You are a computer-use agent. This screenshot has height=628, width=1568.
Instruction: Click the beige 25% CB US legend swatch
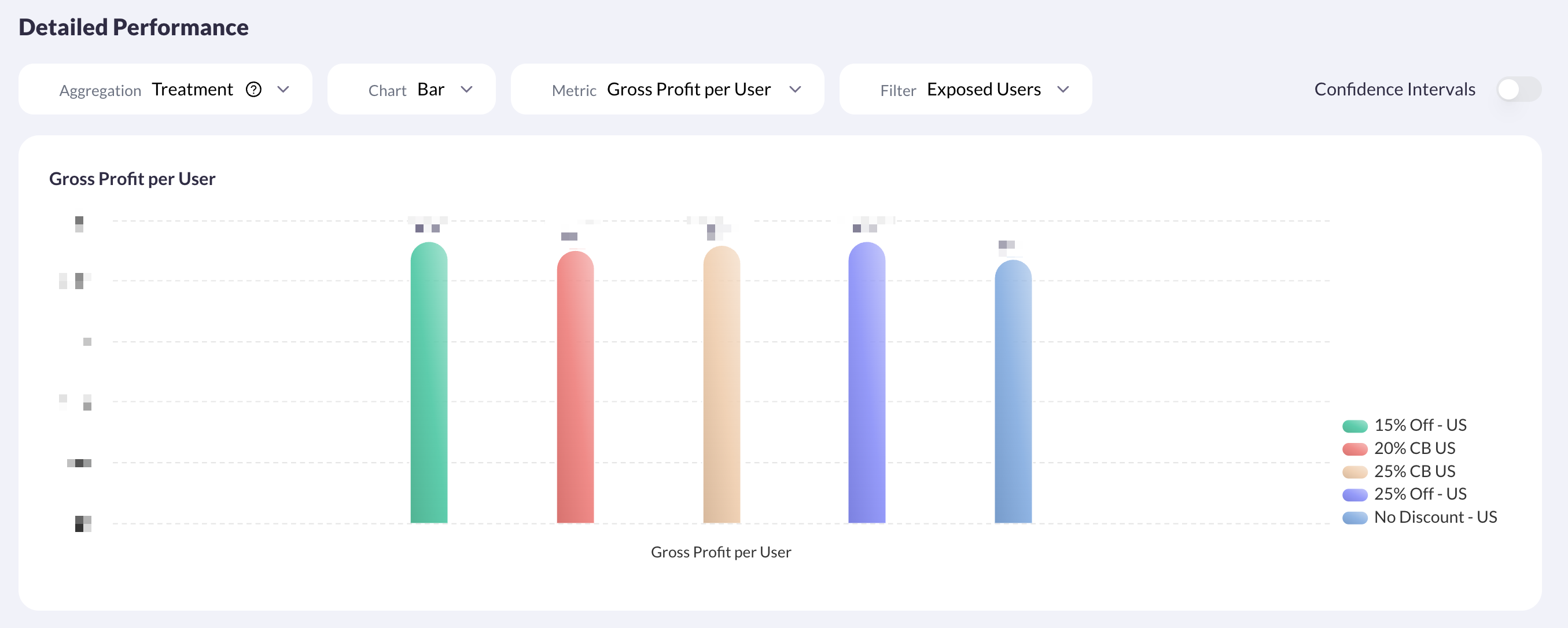(x=1354, y=472)
